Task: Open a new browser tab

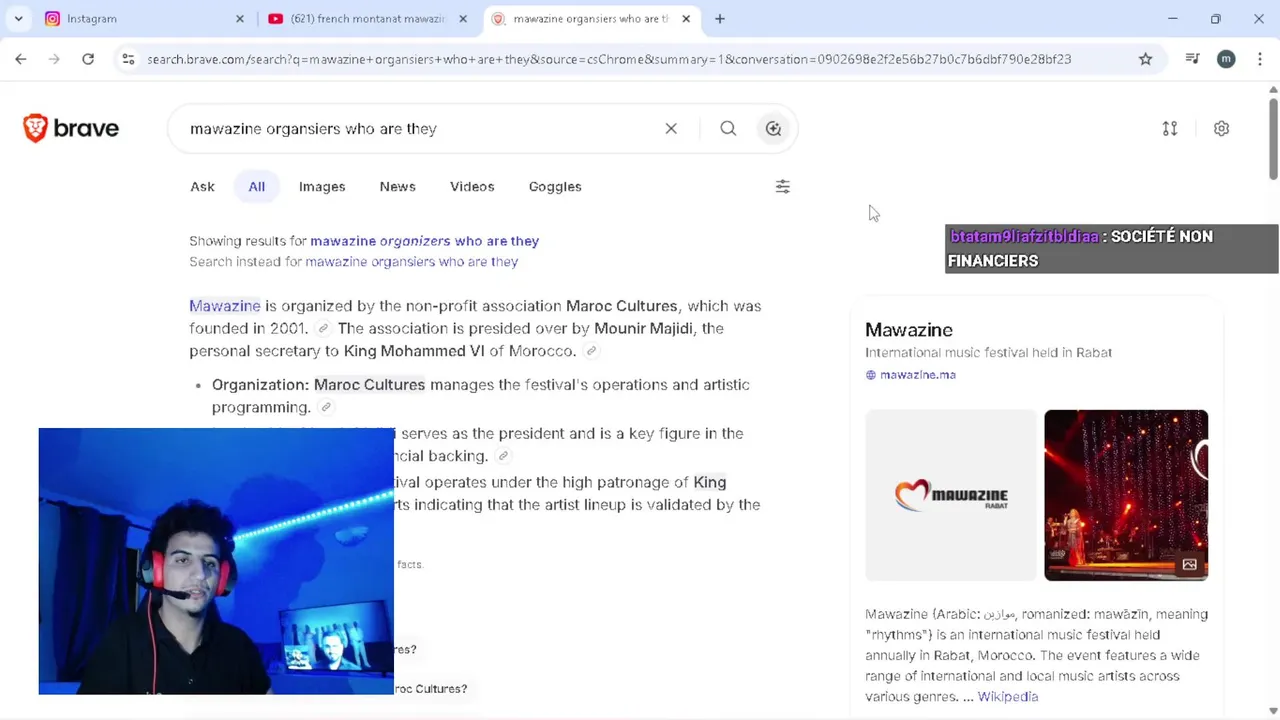Action: [720, 18]
